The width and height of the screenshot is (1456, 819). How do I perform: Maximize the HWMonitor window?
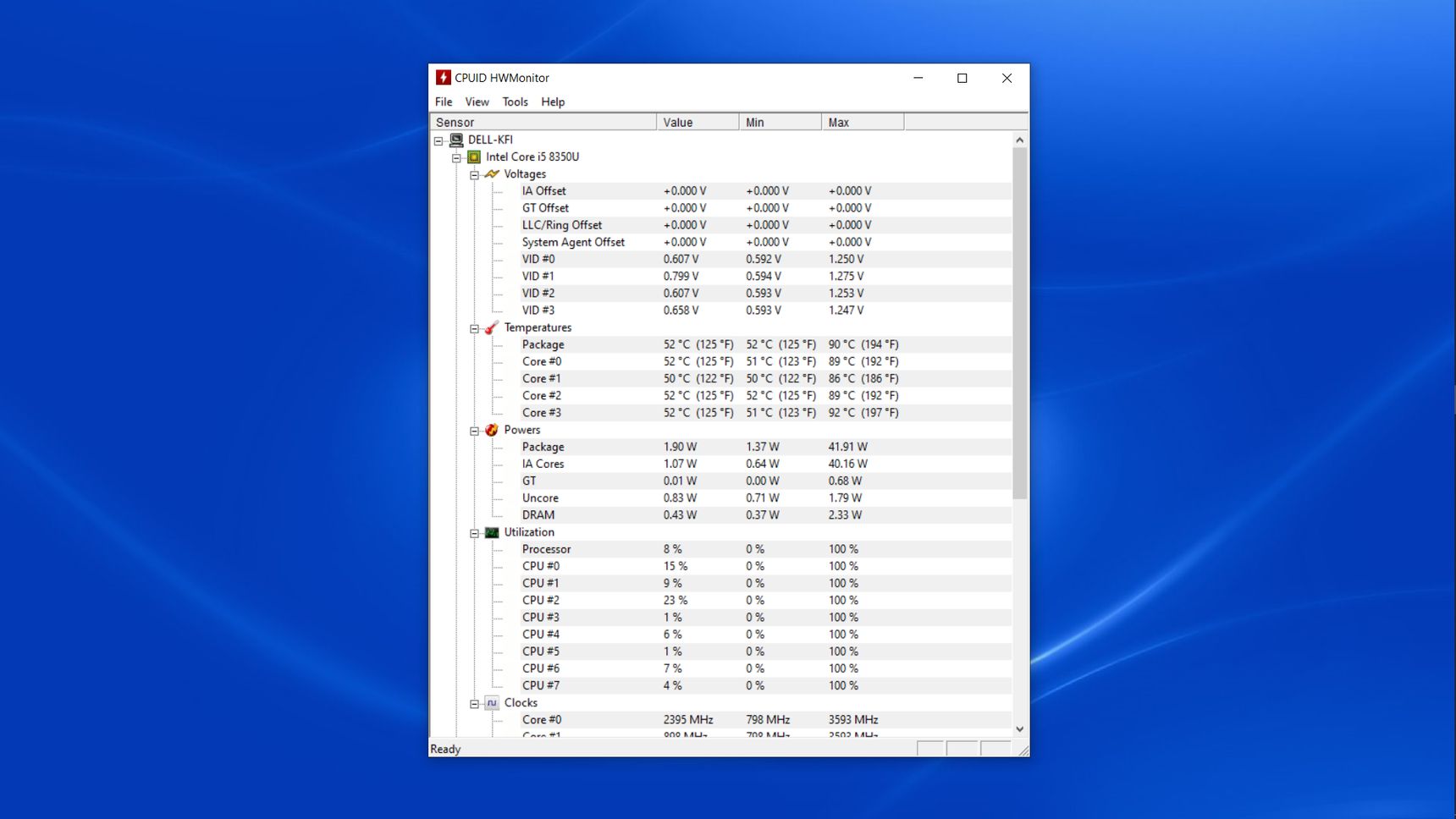pos(962,78)
